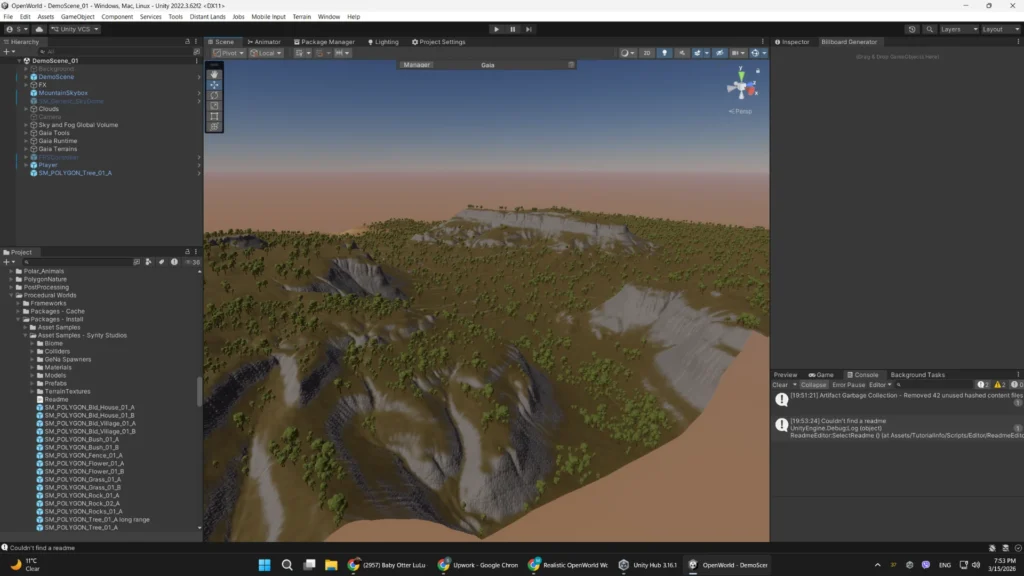Open the Unity VCS dropdown
Viewport: 1024px width, 576px height.
(x=75, y=29)
